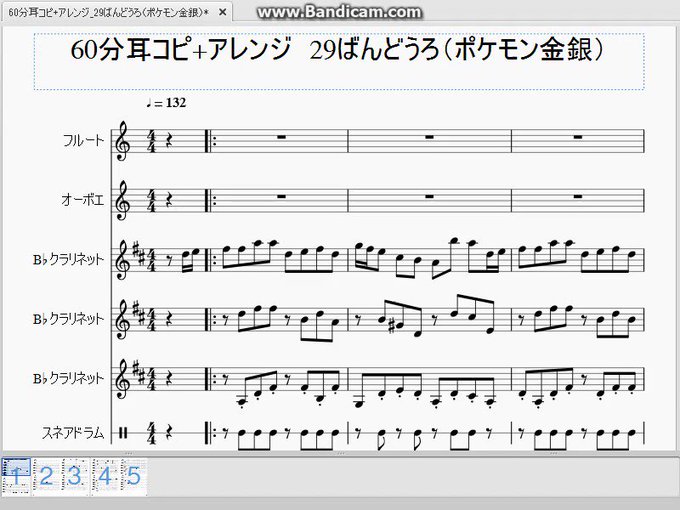Click the オーボエ instrument name
The image size is (680, 510).
(x=83, y=200)
